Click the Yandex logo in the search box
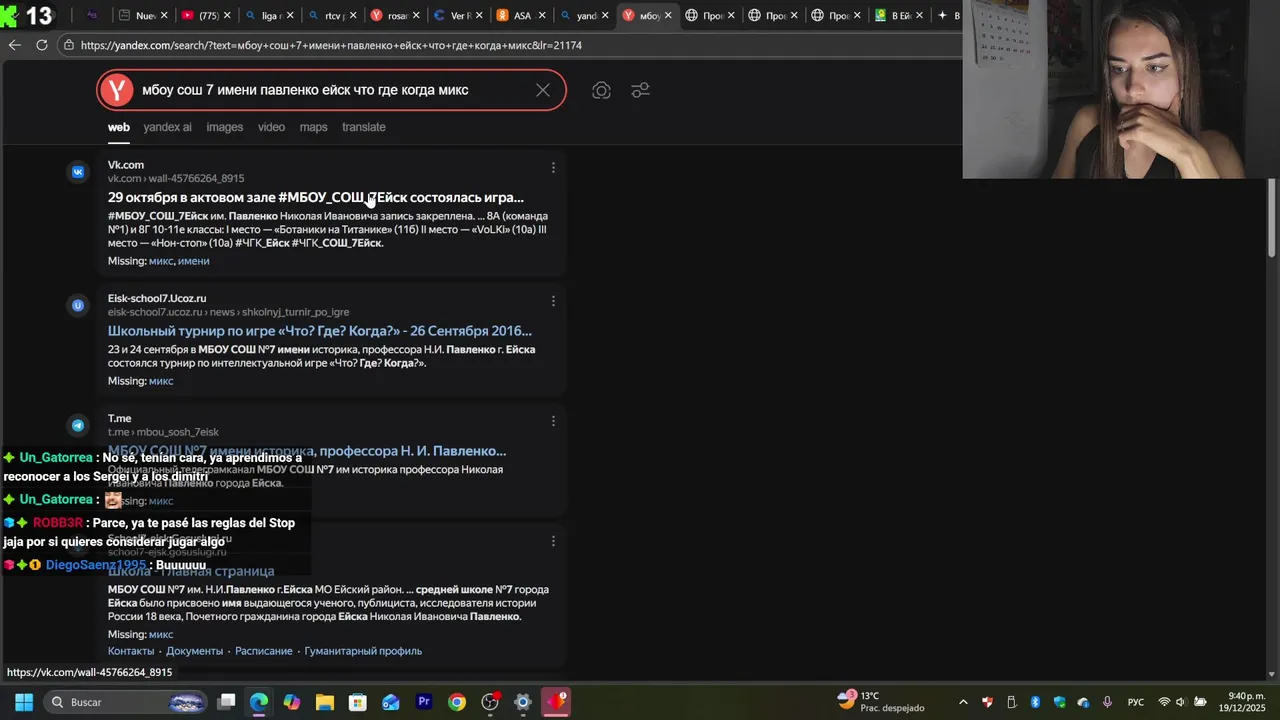The image size is (1280, 720). point(117,90)
